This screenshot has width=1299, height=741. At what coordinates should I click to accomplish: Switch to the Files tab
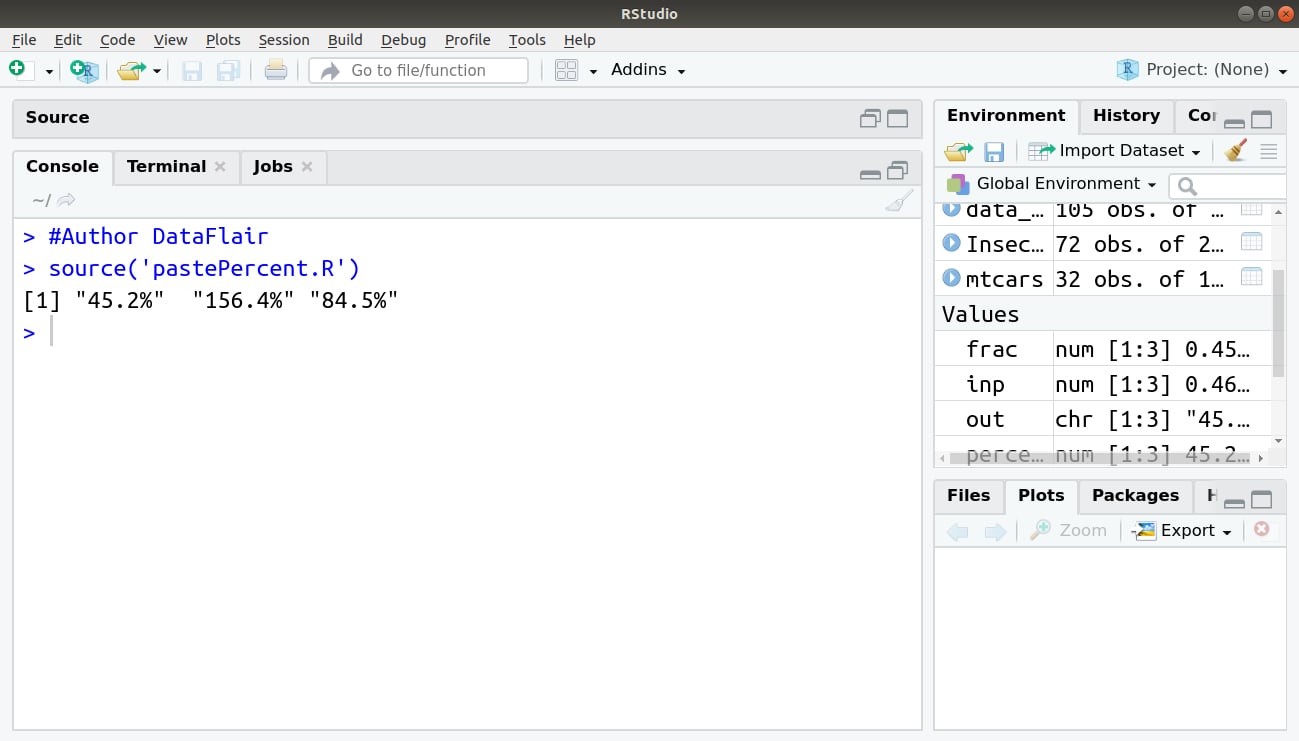968,496
